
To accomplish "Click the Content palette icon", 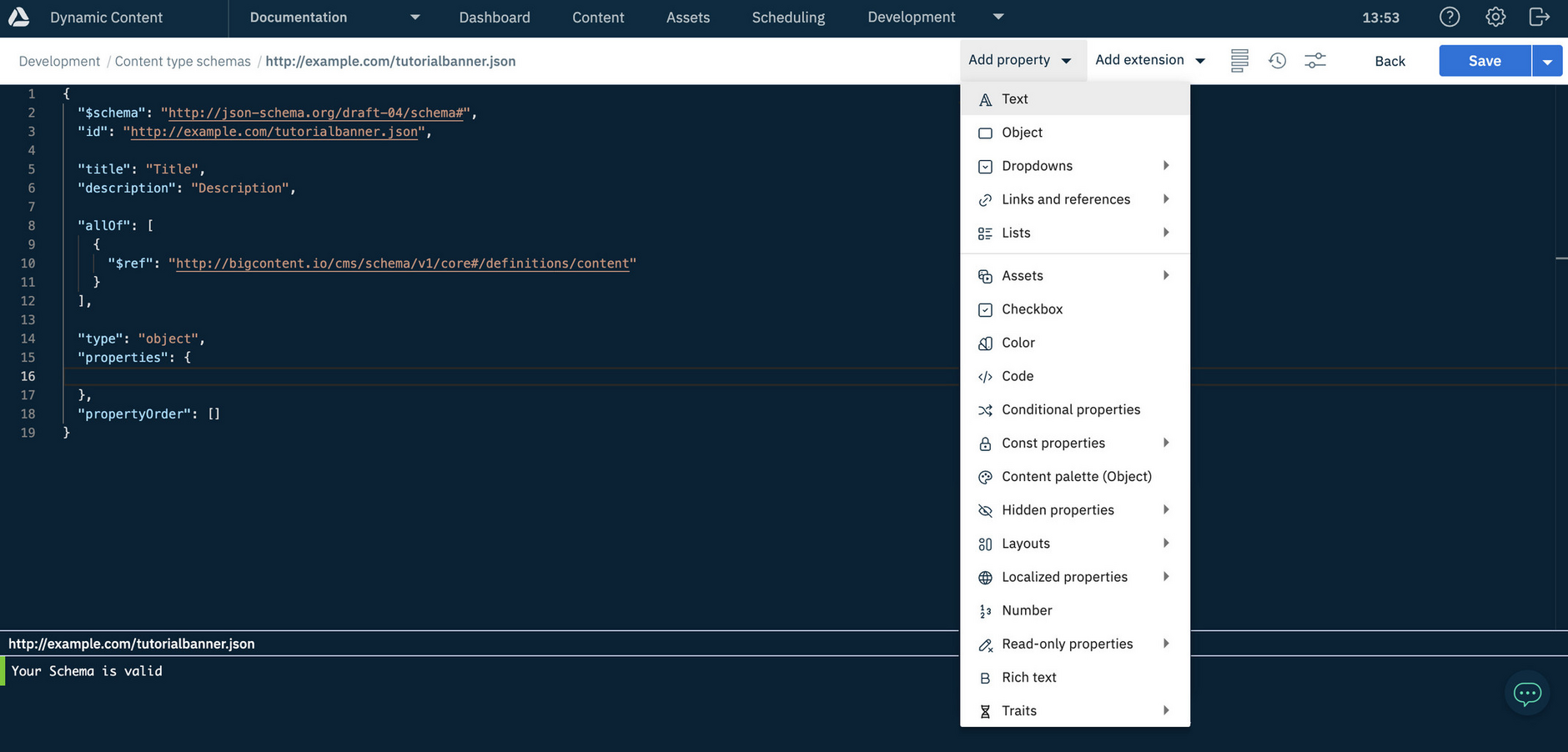I will click(985, 477).
